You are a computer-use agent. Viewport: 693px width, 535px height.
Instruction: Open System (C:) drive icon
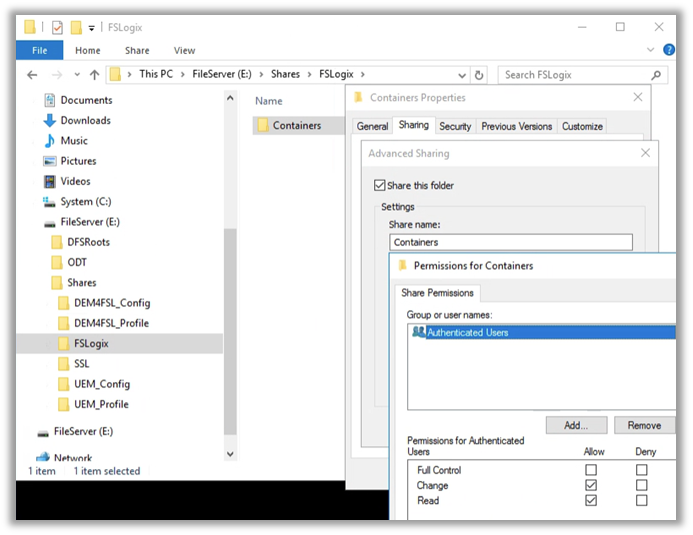[x=50, y=202]
